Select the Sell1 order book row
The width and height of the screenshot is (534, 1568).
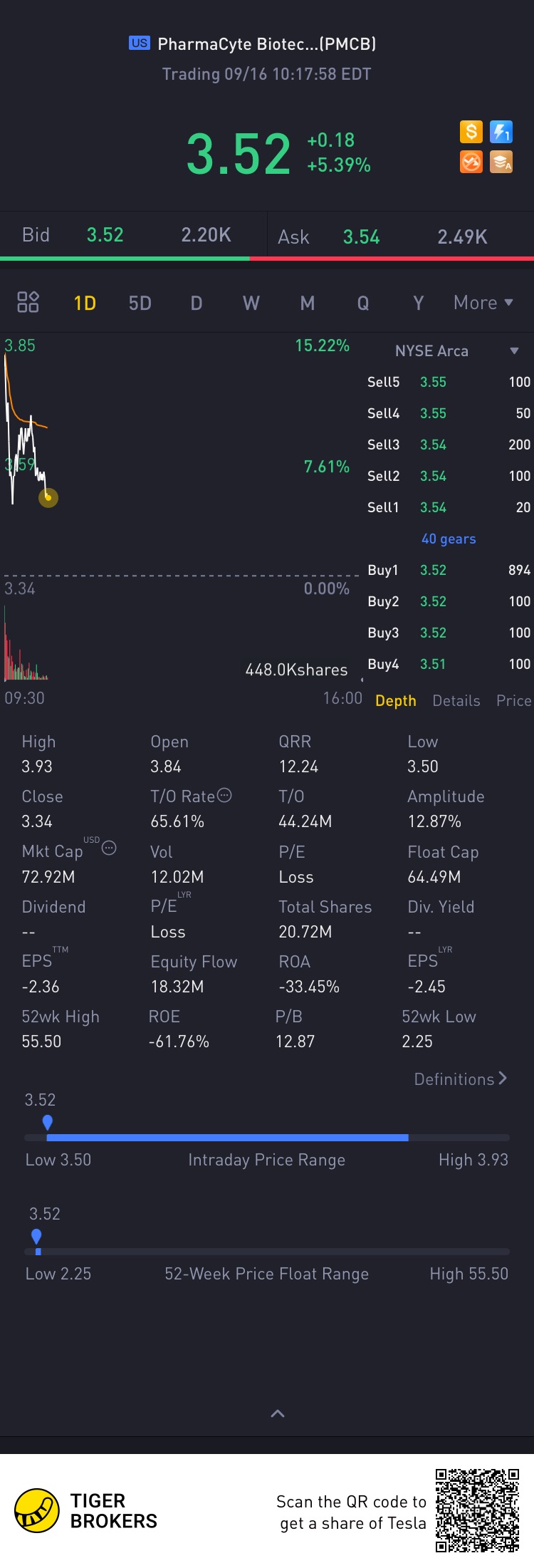[x=449, y=507]
